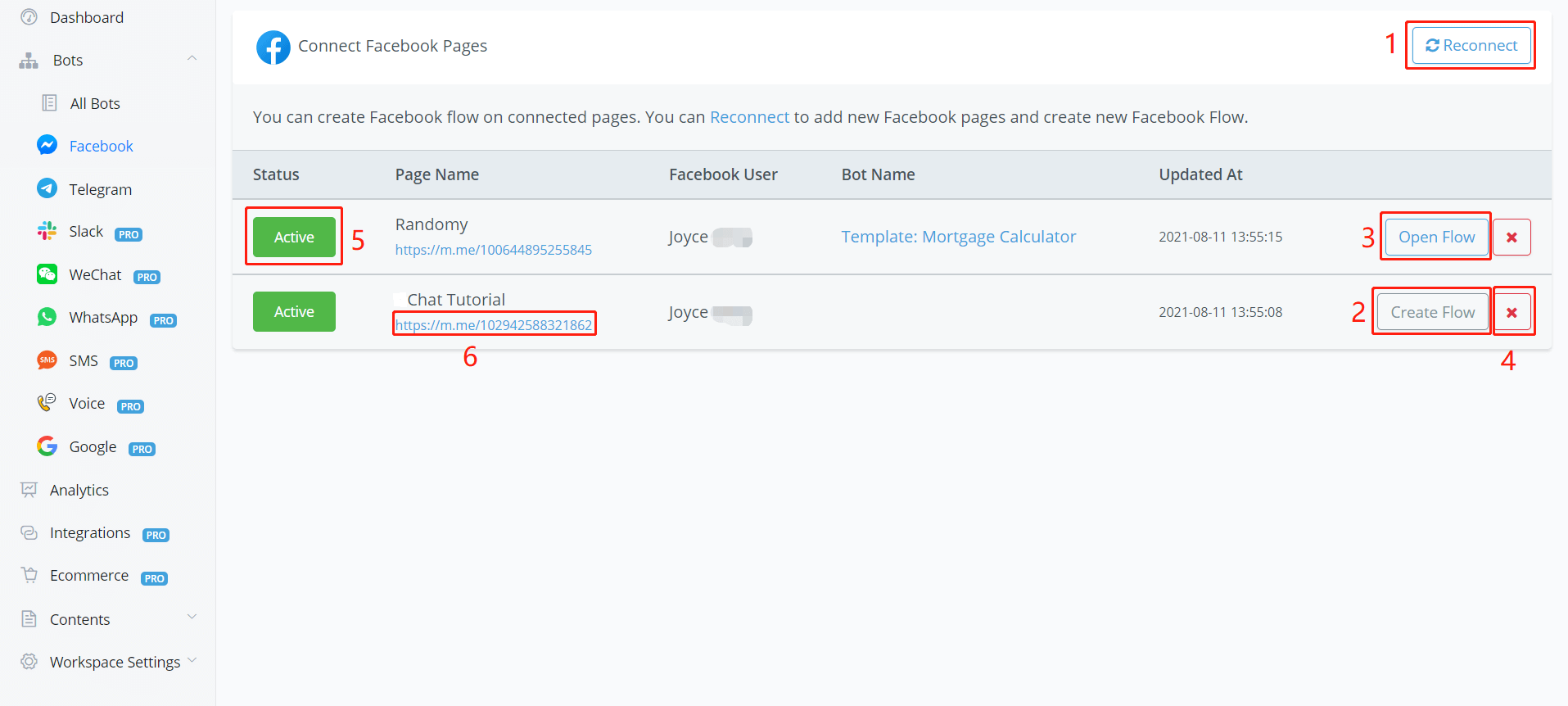
Task: Click Active status for Randomy
Action: 294,237
